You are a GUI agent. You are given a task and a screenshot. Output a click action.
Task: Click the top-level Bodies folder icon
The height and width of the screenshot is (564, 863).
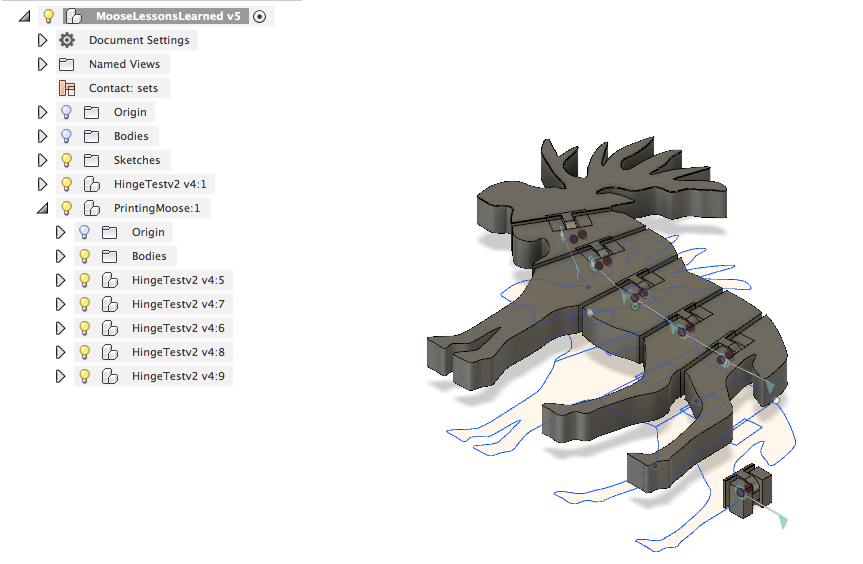pos(91,136)
